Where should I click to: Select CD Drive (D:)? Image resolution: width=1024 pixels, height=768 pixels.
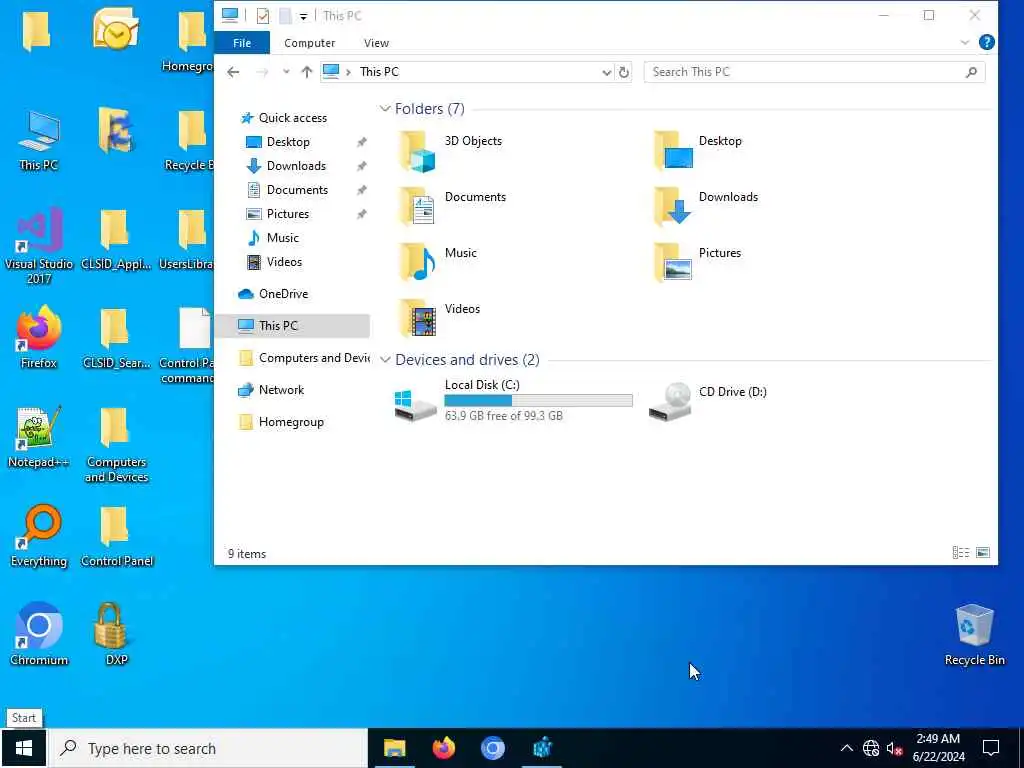coord(708,400)
